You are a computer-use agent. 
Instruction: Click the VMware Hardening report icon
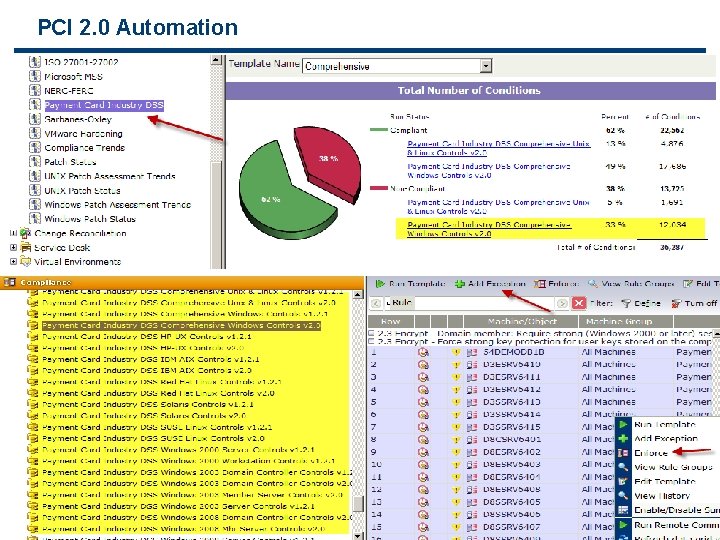coord(35,133)
